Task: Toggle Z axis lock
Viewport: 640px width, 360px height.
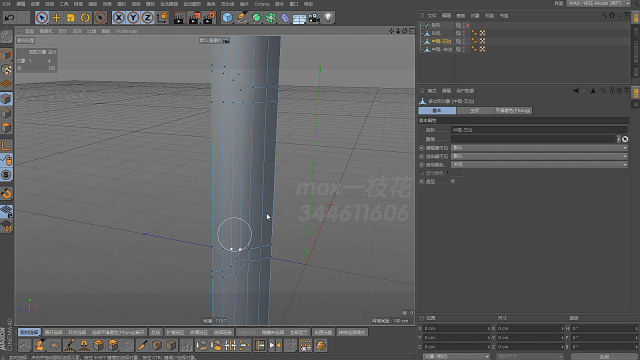Action: pyautogui.click(x=147, y=18)
